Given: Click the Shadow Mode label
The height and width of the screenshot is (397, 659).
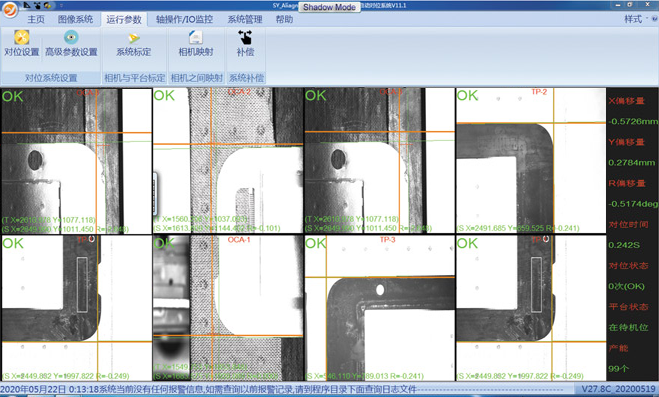Looking at the screenshot, I should (330, 7).
